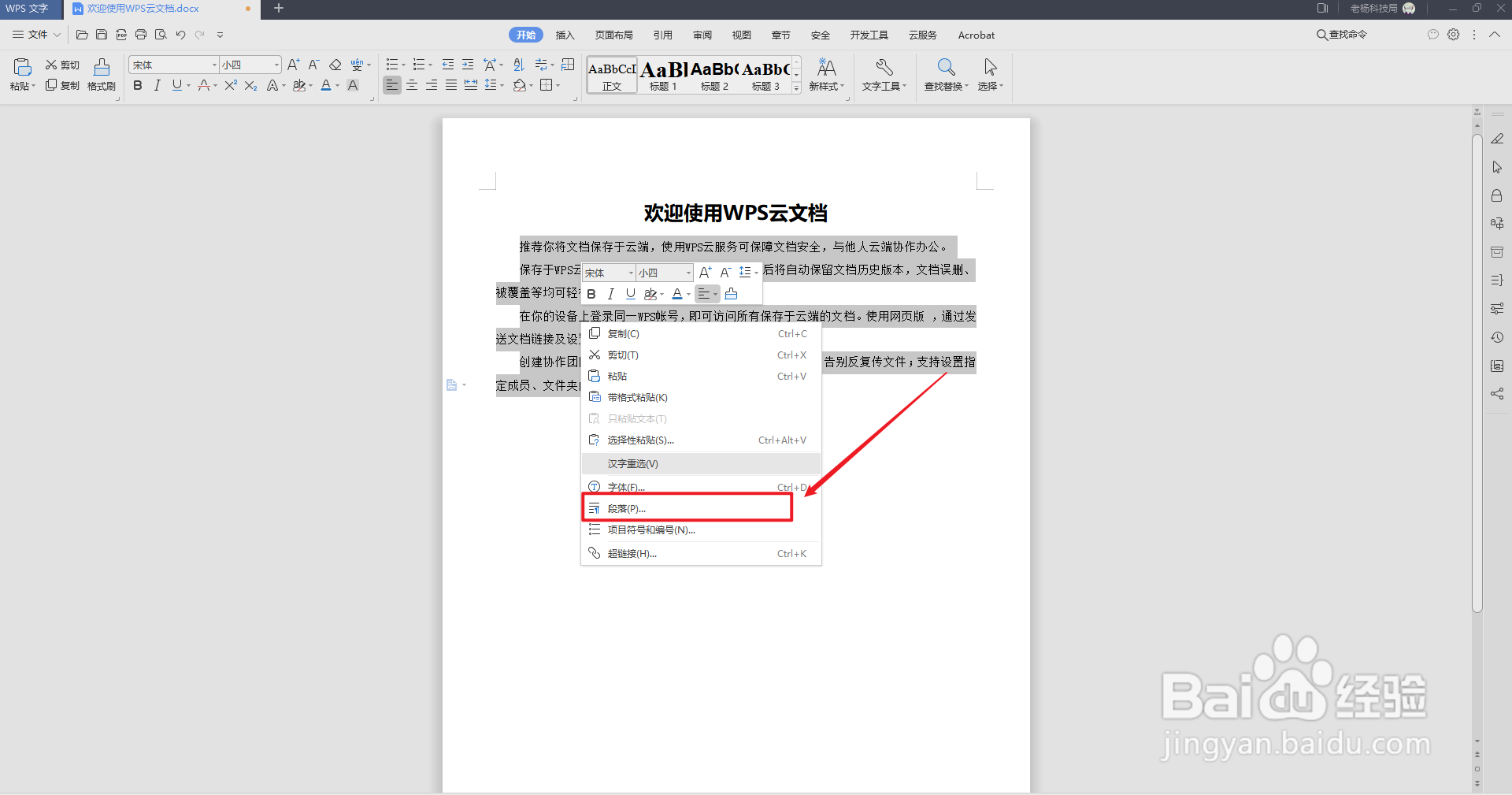Expand bullet list style dropdown arrow
Screen dimensions: 1512x795
pyautogui.click(x=403, y=65)
